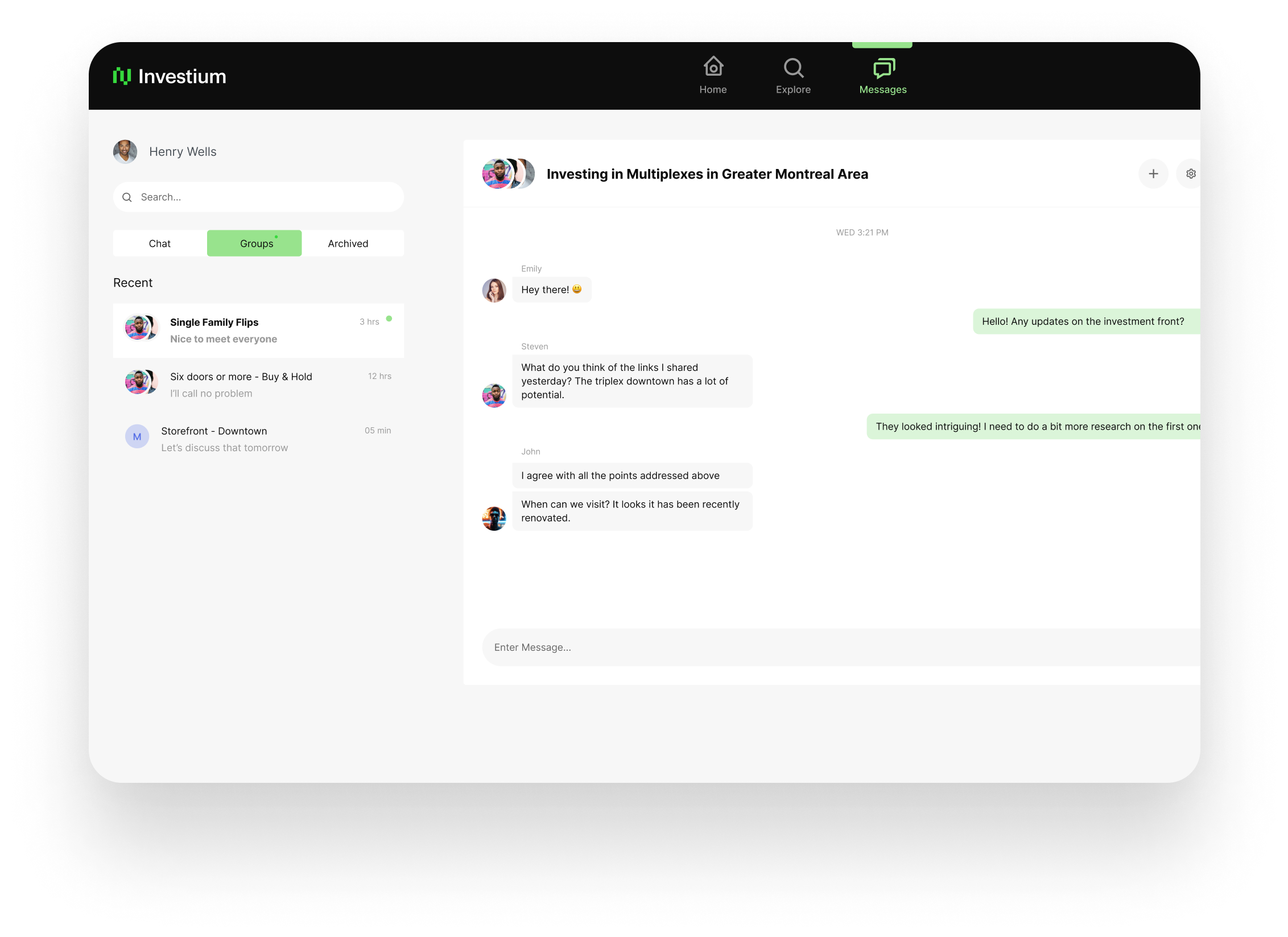Select the Groups tab
1288x937 pixels.
(254, 243)
